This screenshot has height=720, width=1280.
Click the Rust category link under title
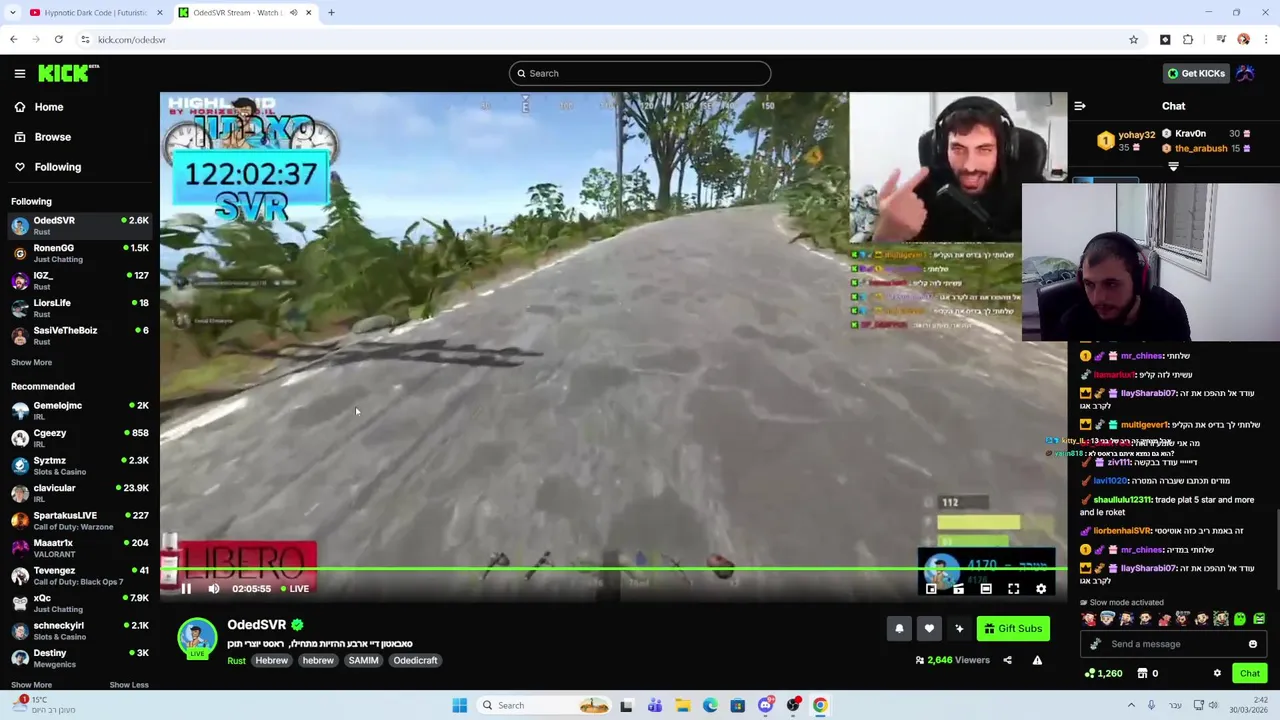tap(236, 661)
